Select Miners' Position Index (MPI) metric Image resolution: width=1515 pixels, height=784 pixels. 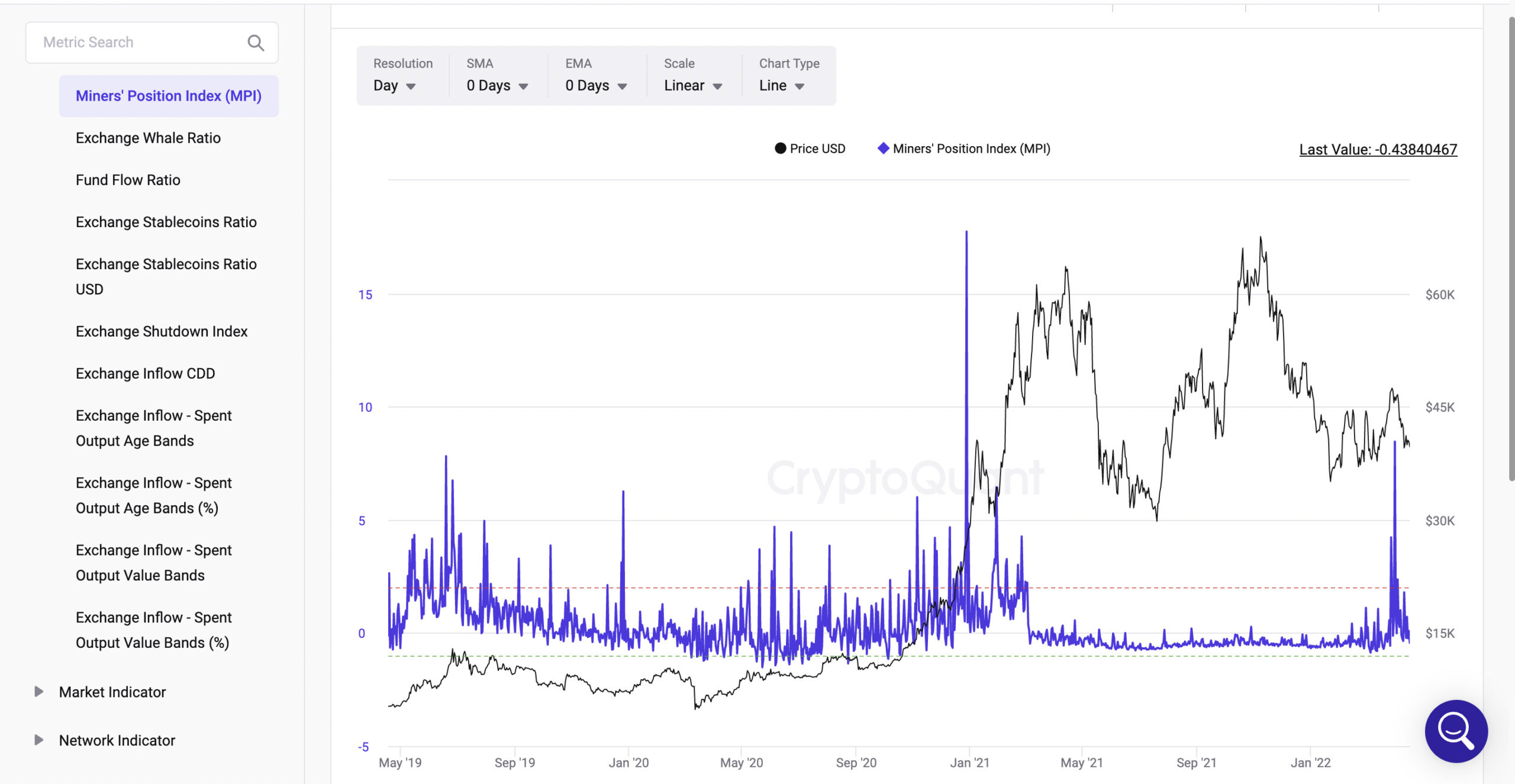pos(169,96)
